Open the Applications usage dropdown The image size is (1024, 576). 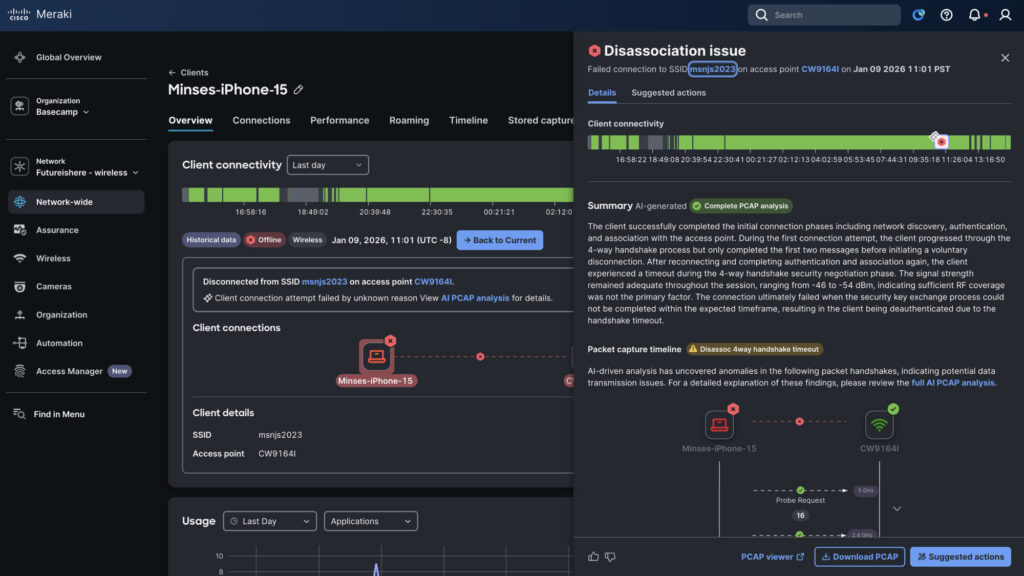coord(370,521)
